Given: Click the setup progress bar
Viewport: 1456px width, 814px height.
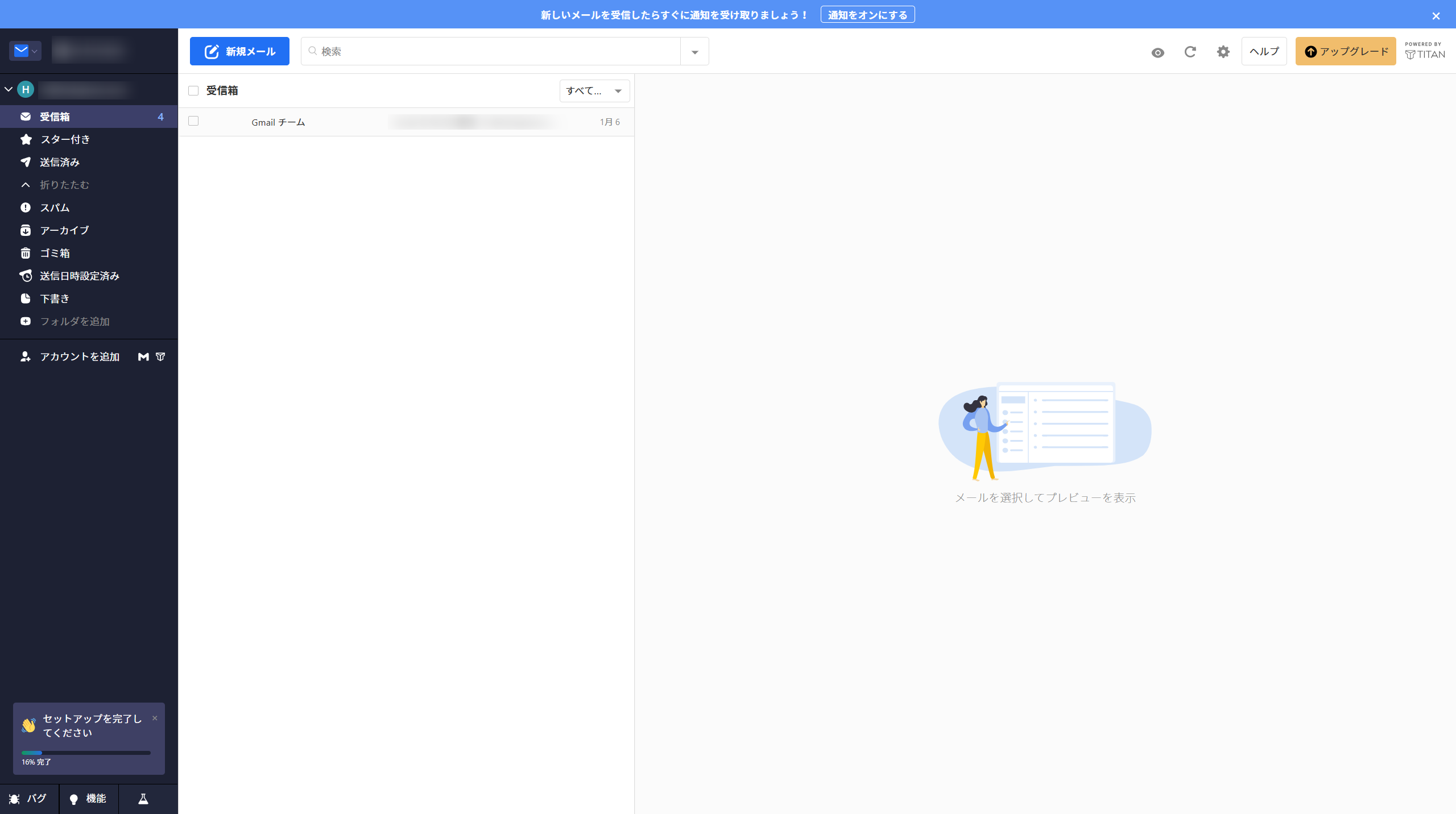Looking at the screenshot, I should pyautogui.click(x=86, y=753).
